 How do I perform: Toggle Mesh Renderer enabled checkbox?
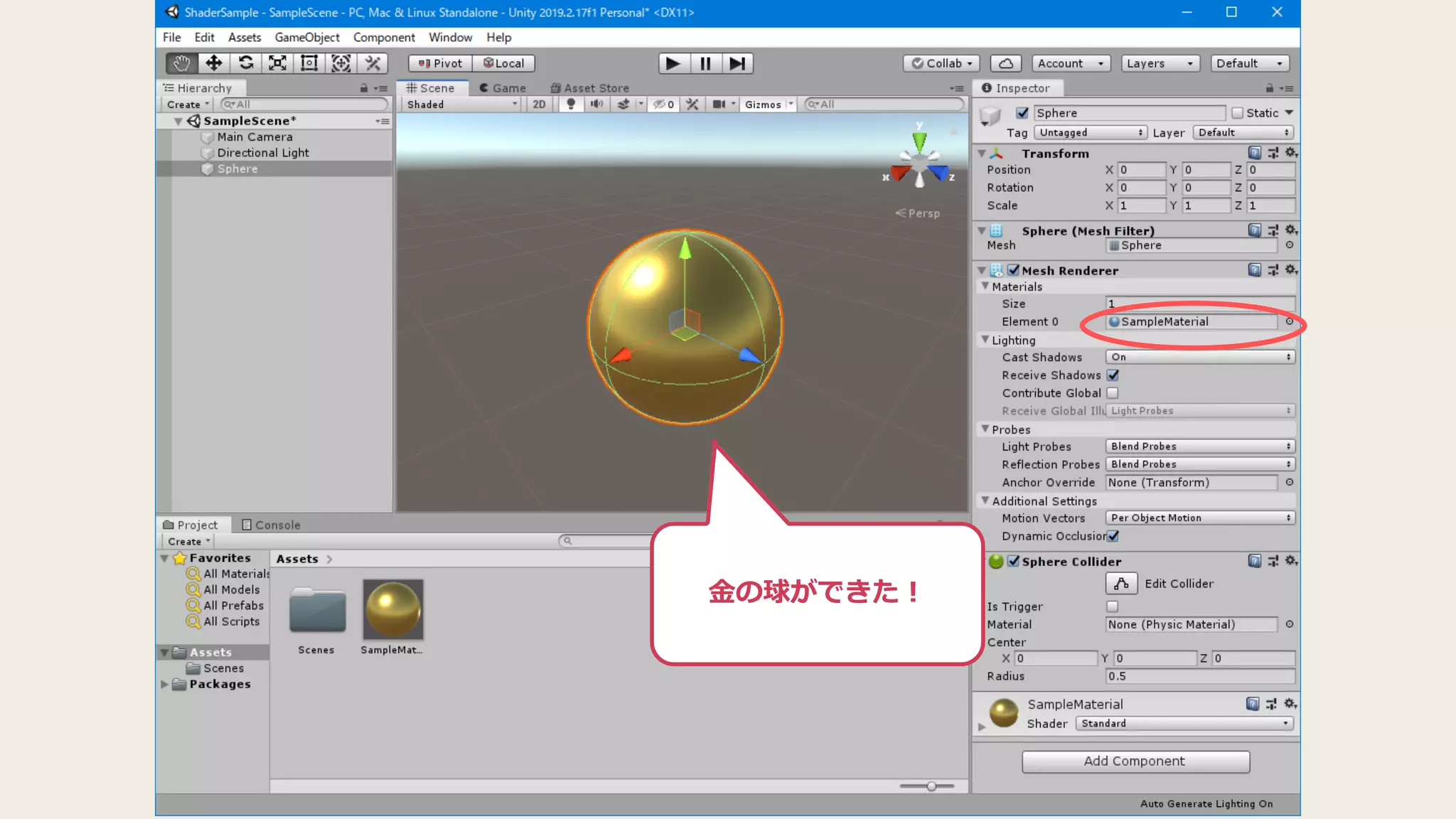click(x=1013, y=270)
